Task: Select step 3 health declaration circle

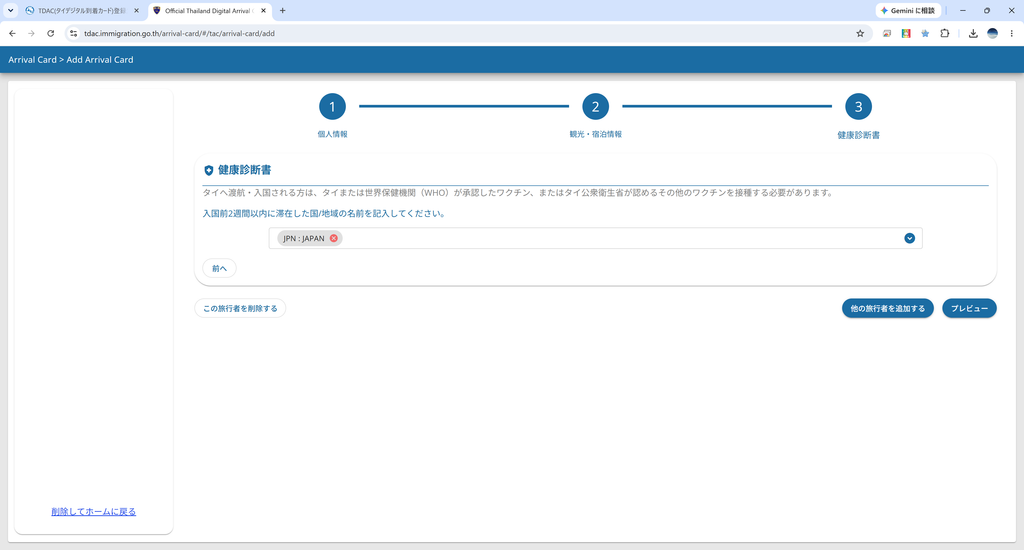Action: (x=858, y=106)
